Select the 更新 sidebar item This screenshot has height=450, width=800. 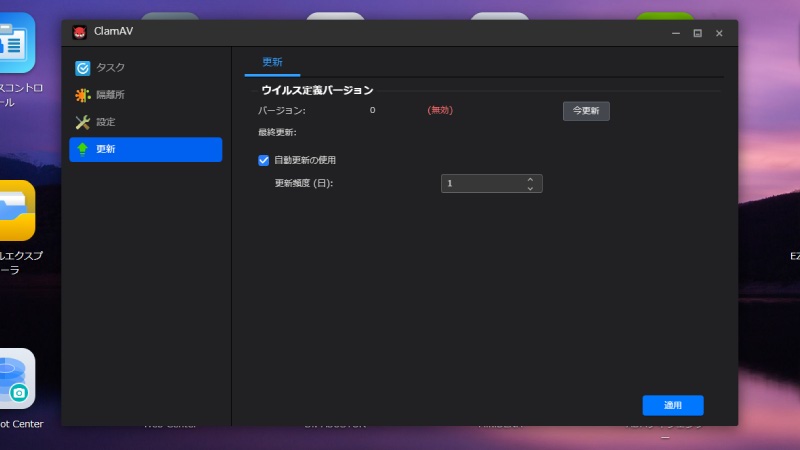point(145,149)
